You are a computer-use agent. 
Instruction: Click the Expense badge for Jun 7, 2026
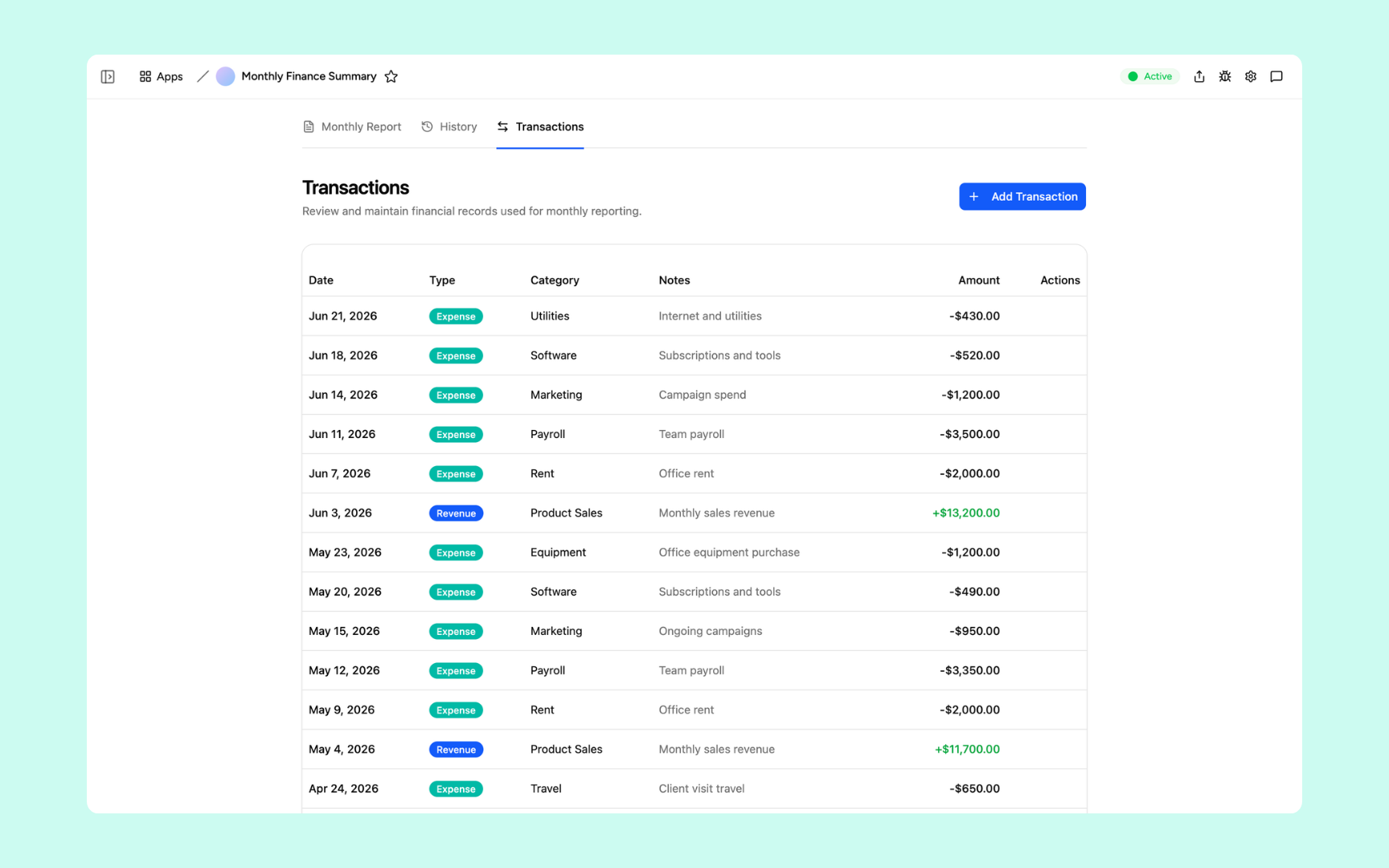456,473
